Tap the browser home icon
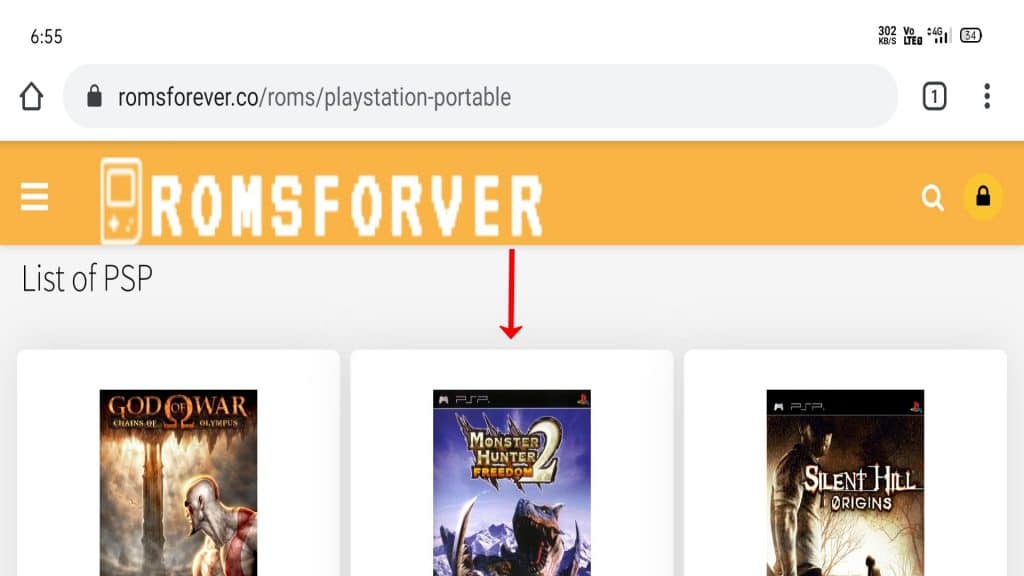Screen dimensions: 1024x576 [31, 97]
